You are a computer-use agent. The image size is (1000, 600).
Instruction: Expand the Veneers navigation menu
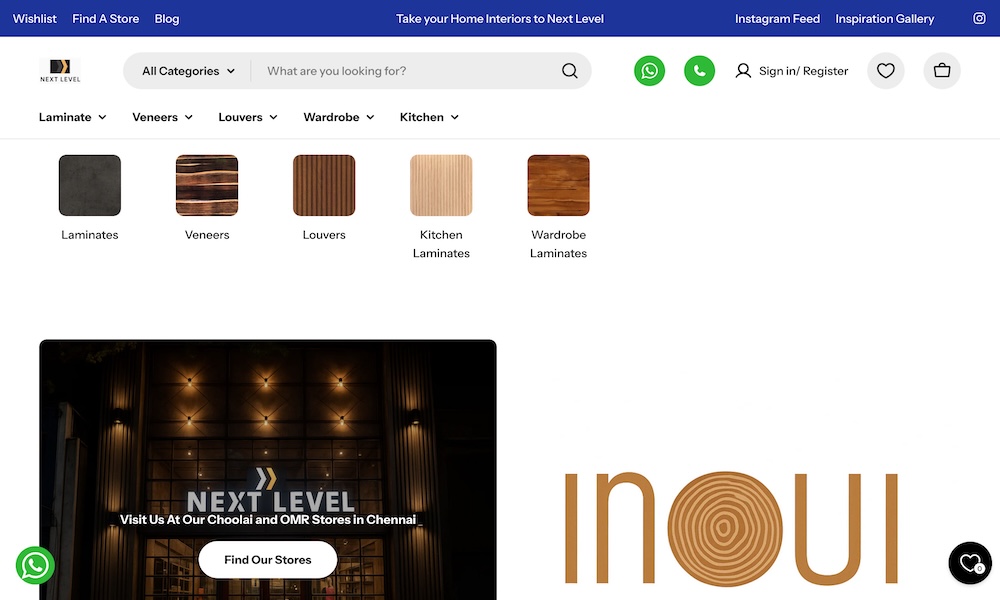click(x=162, y=117)
